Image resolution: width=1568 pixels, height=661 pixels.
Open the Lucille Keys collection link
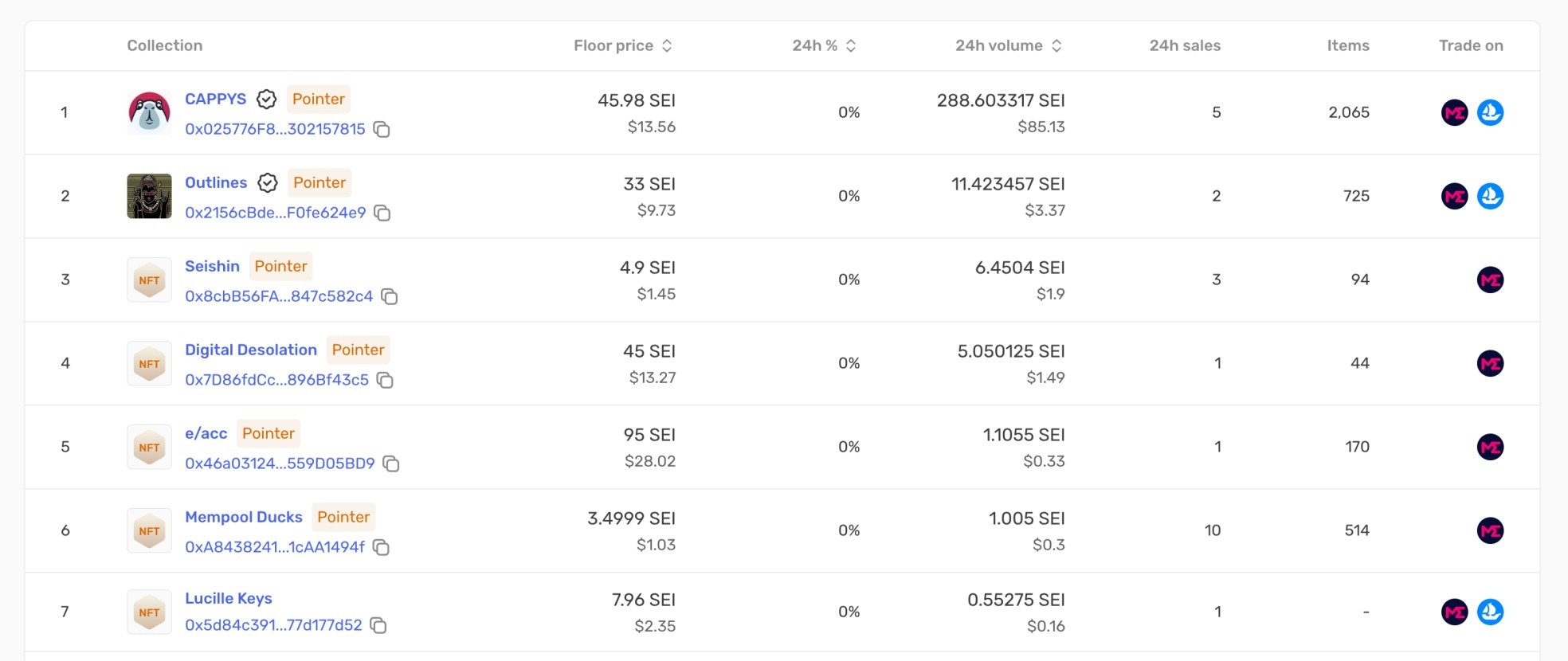229,598
